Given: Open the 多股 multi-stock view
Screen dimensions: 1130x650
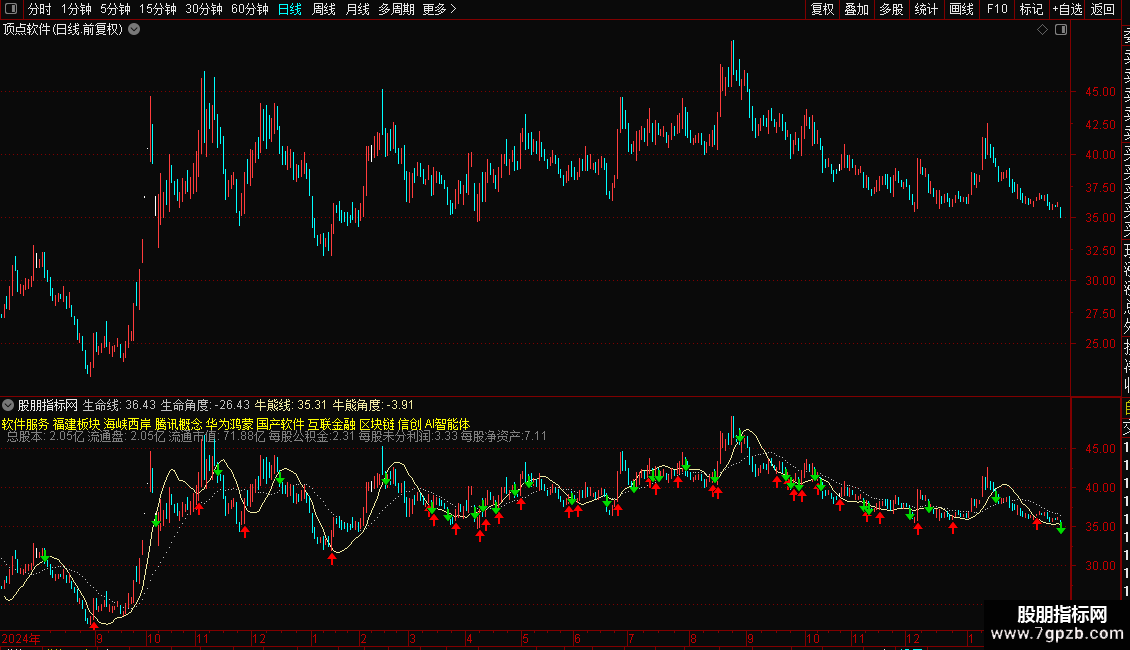Looking at the screenshot, I should pos(891,9).
